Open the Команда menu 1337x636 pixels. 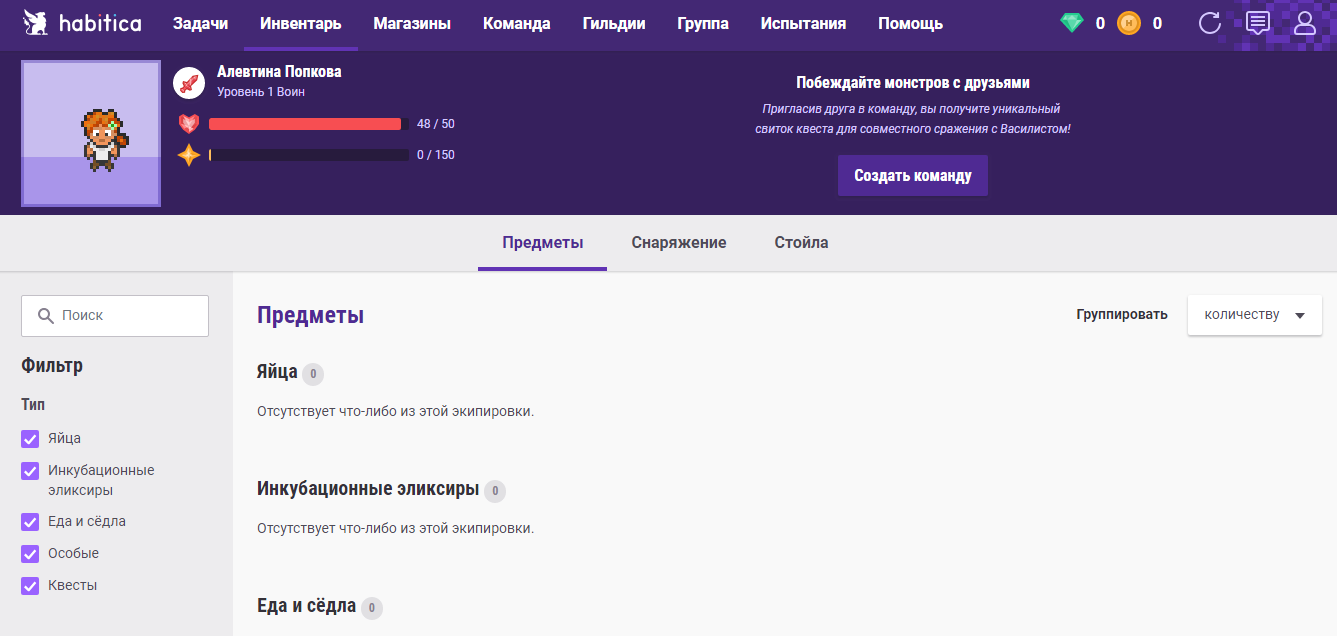click(x=517, y=24)
